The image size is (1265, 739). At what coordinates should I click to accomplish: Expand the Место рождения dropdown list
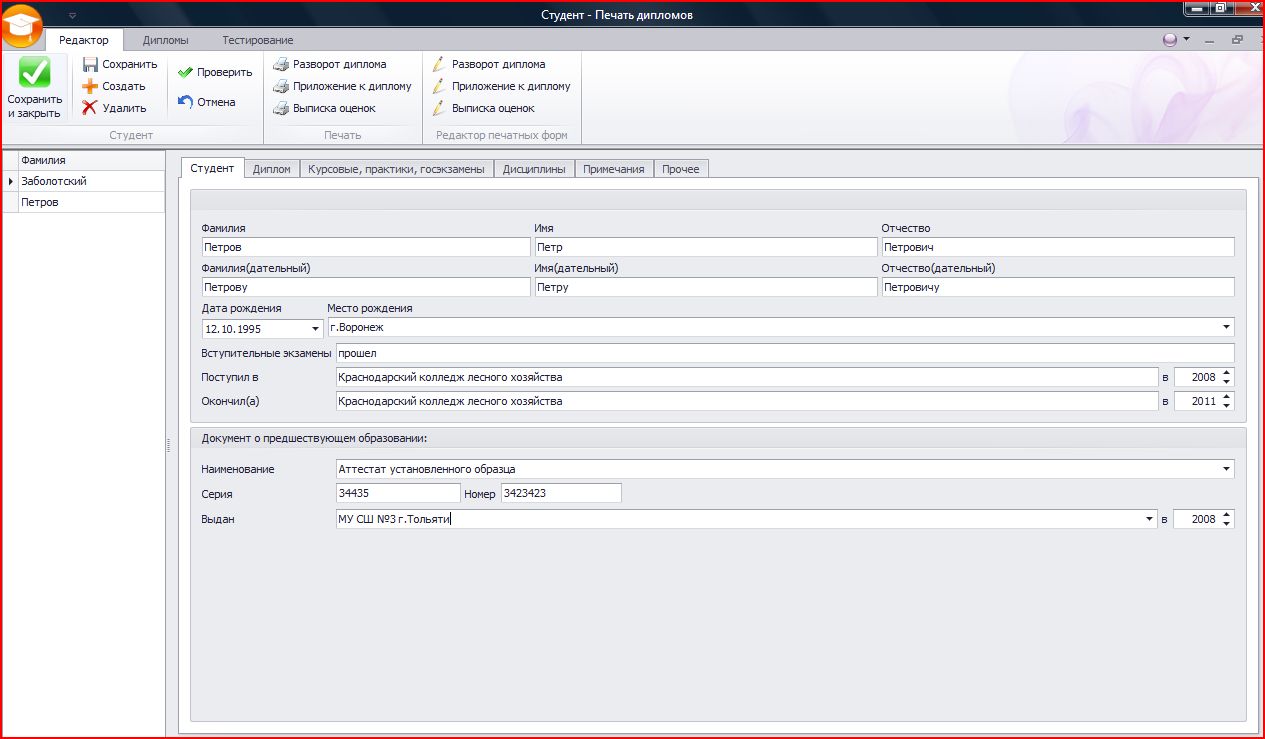1226,328
